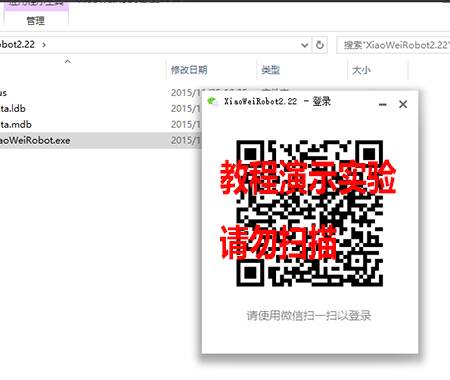The height and width of the screenshot is (380, 450).
Task: Click the breadcrumb chevron after bot2.22
Action: 44,45
